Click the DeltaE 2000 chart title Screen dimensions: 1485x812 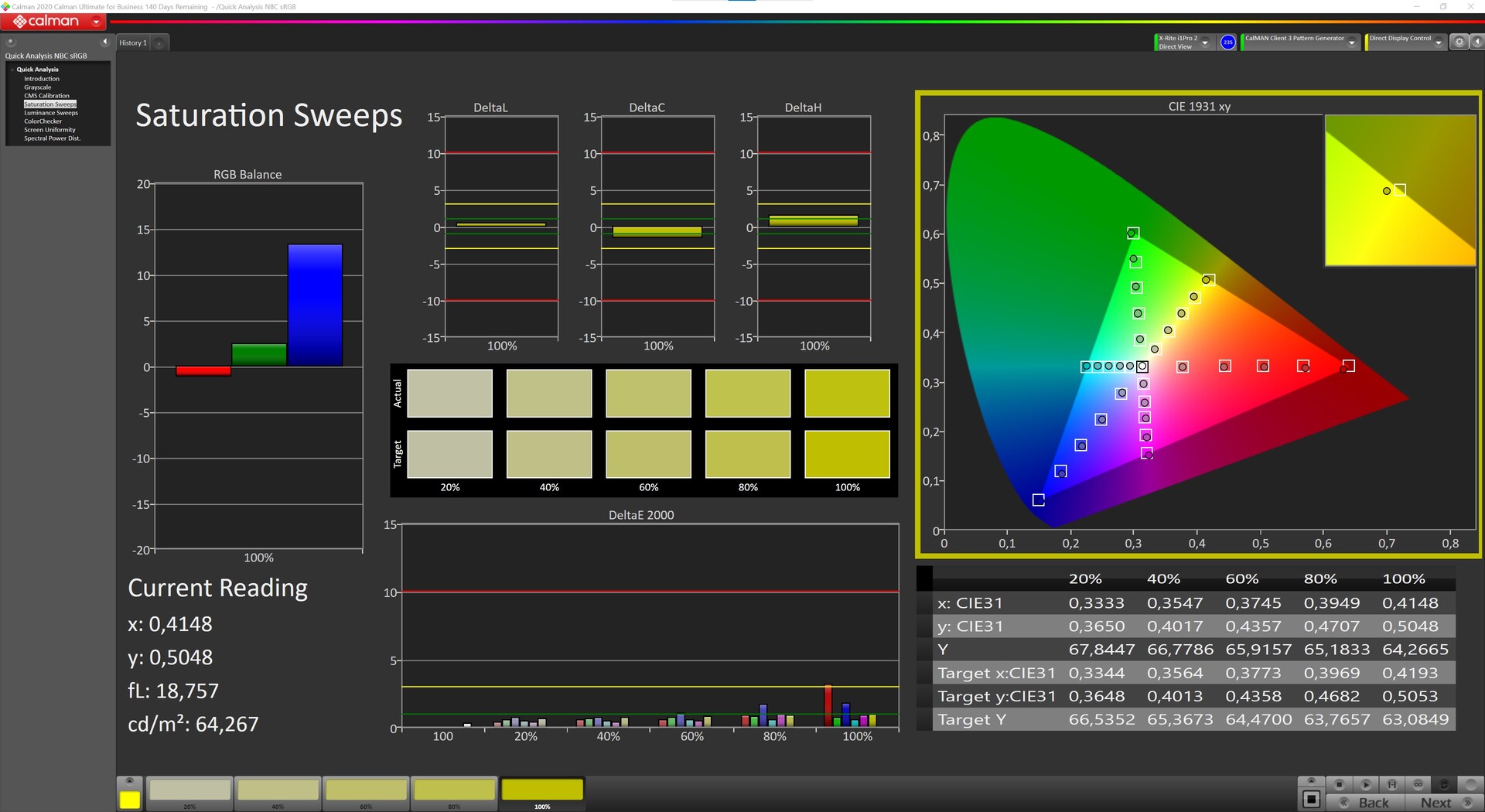(641, 515)
